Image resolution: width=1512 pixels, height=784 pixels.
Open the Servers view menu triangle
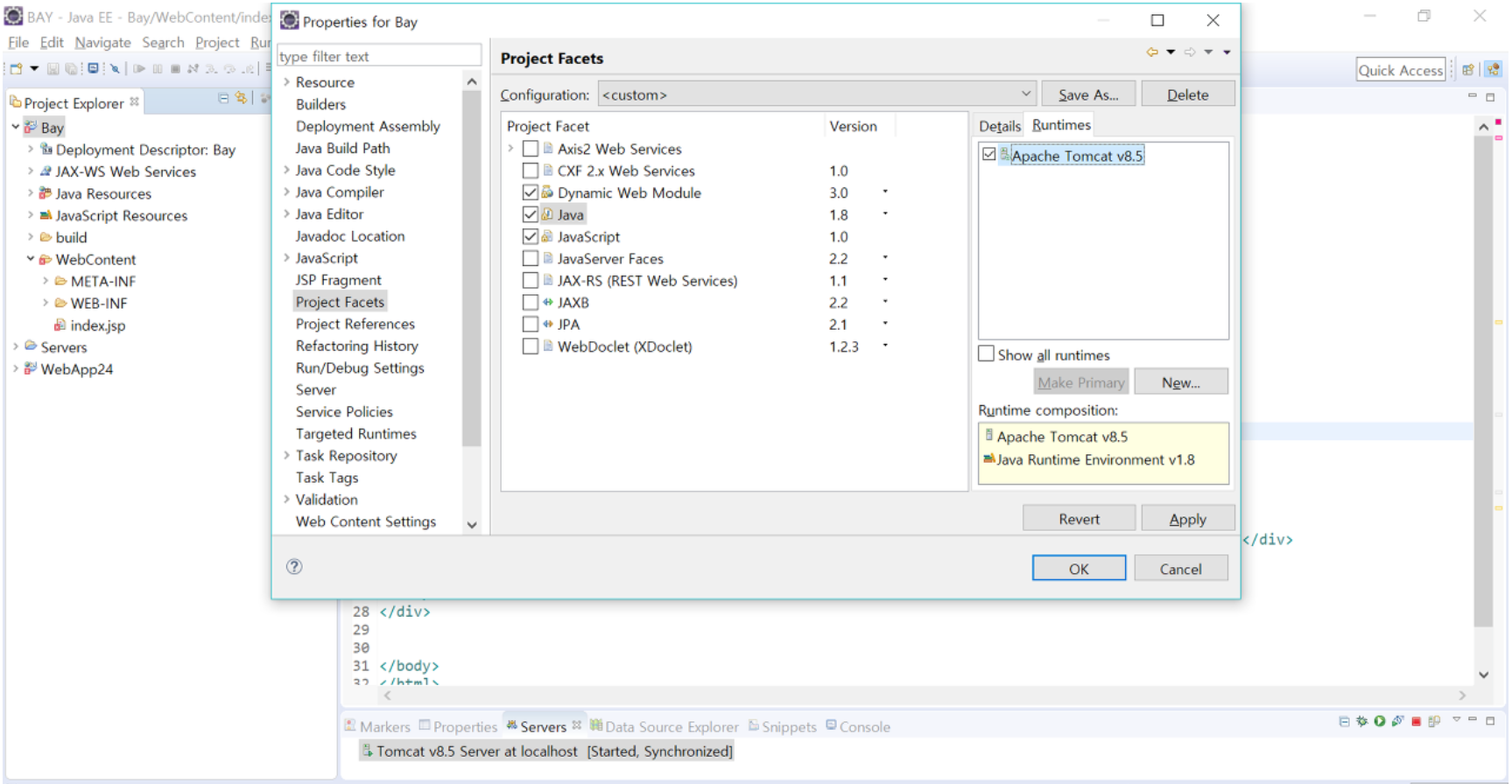1457,719
